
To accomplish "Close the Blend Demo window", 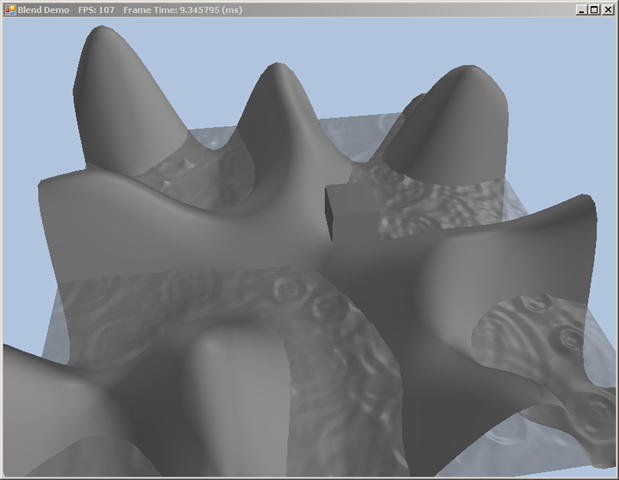I will [x=608, y=10].
